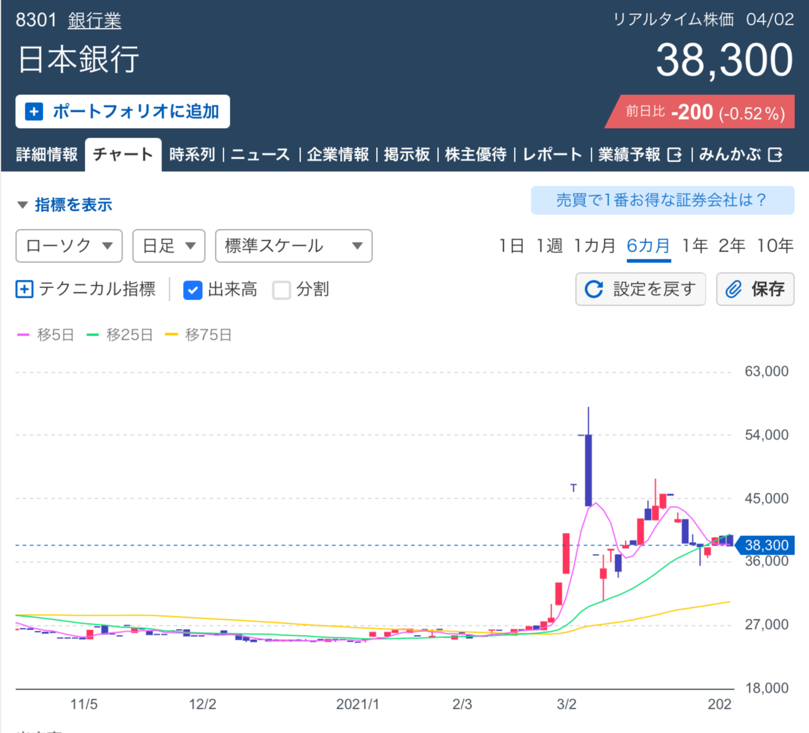Enable the 分割 checkbox

click(282, 290)
